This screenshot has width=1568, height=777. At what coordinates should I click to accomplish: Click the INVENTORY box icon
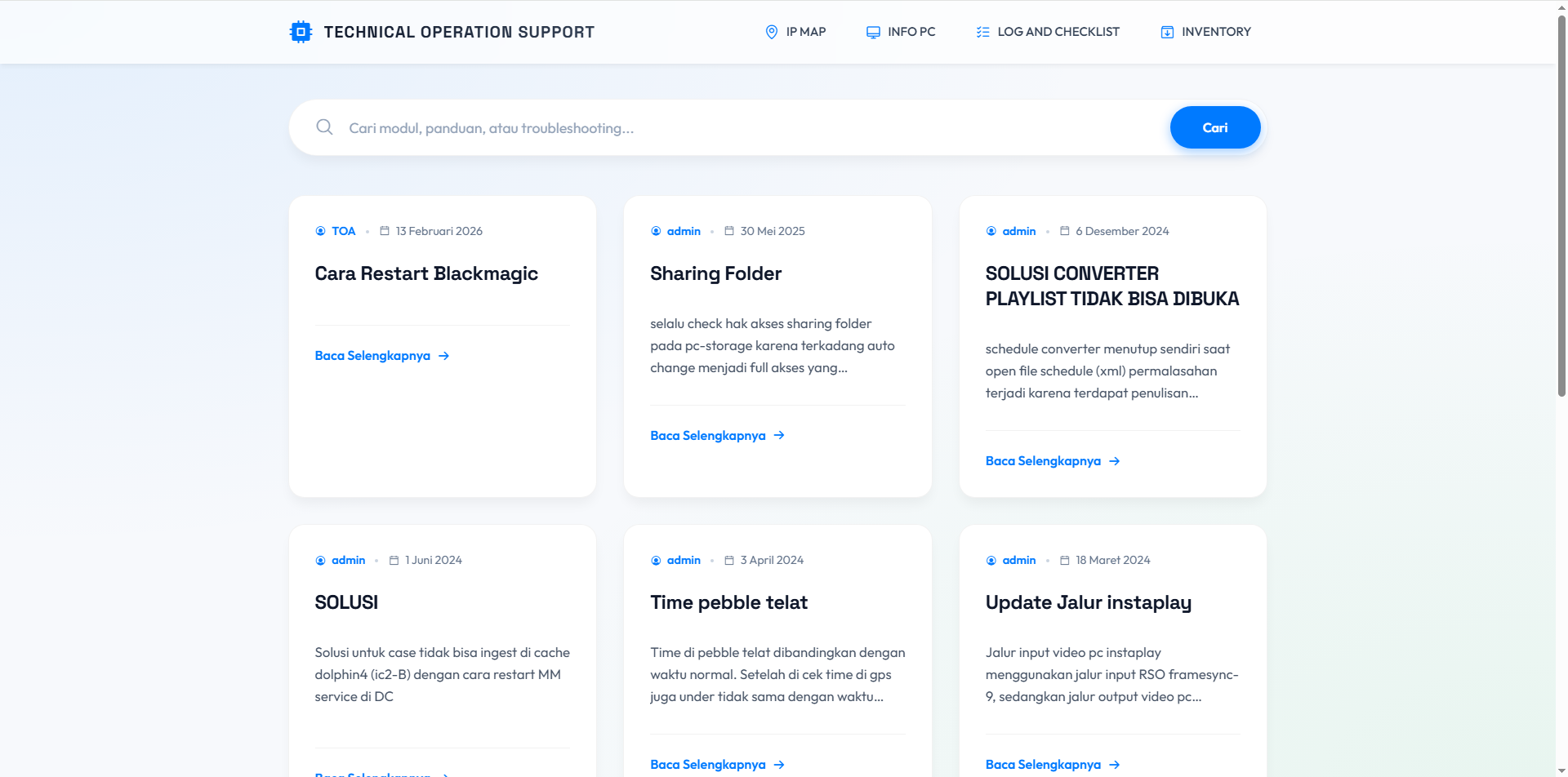1167,32
